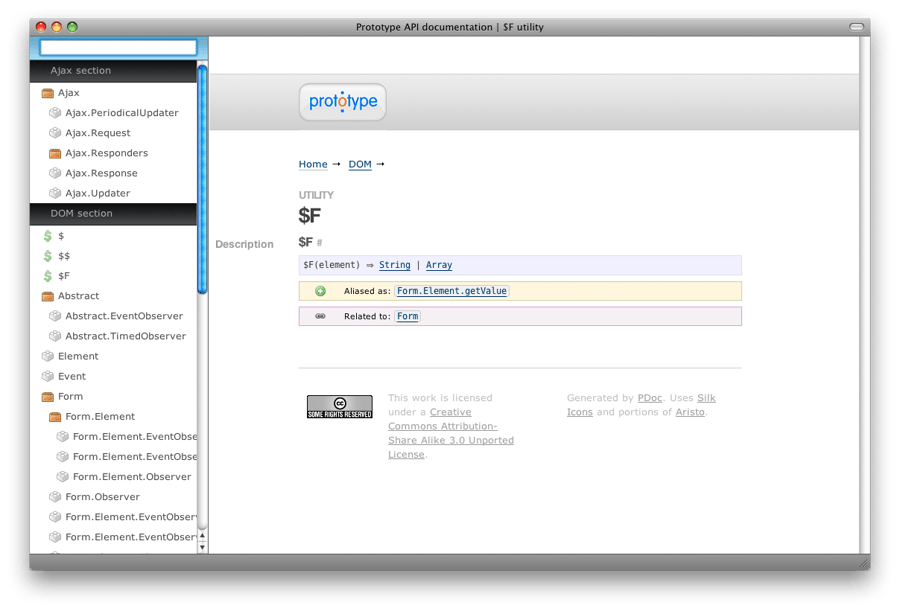
Task: Select Abstract.EventObserver in the sidebar
Action: 124,316
